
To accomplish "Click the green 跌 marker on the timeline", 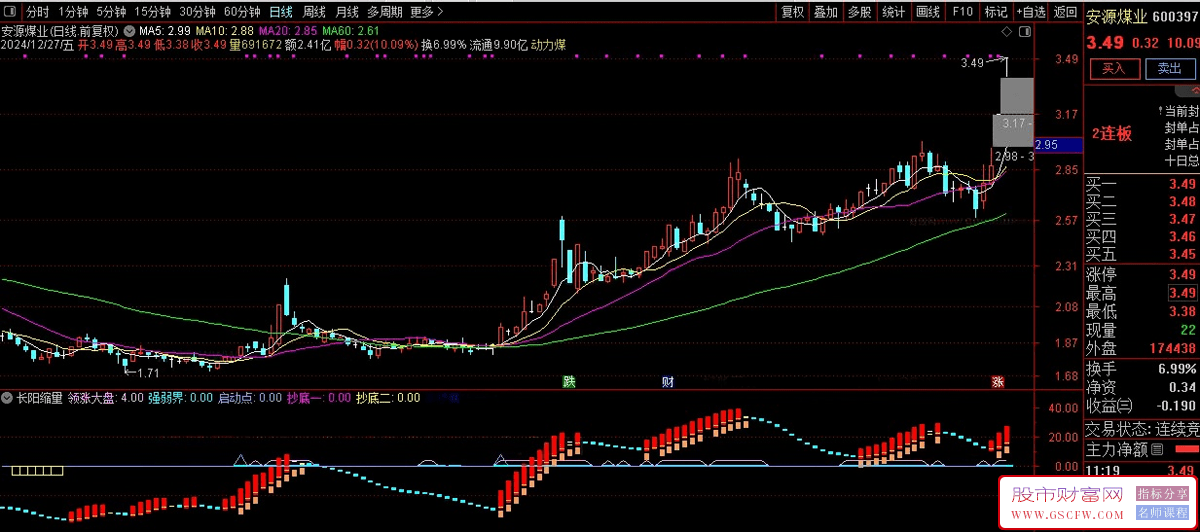I will (569, 382).
